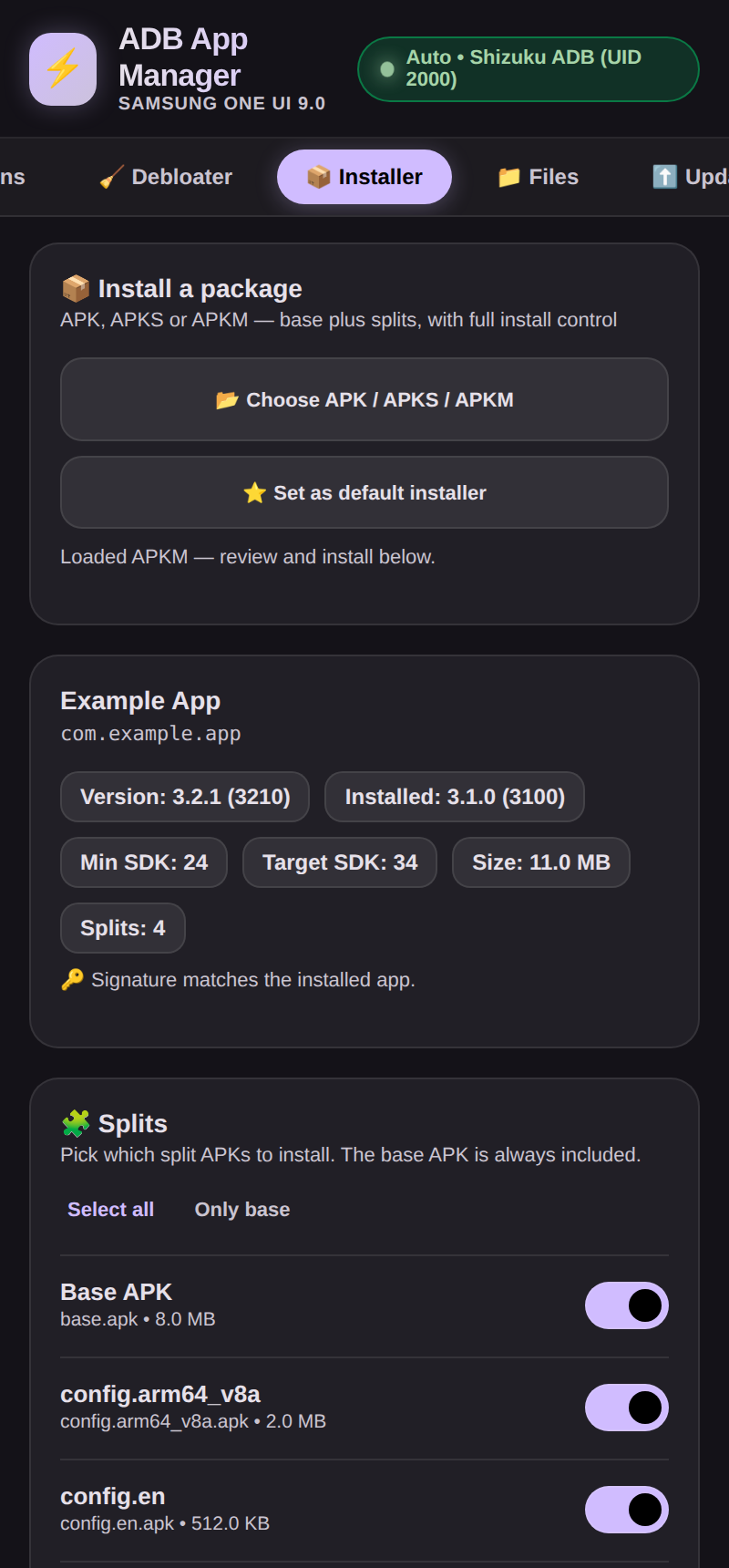Set as default installer
Viewport: 729px width, 1568px height.
point(364,492)
